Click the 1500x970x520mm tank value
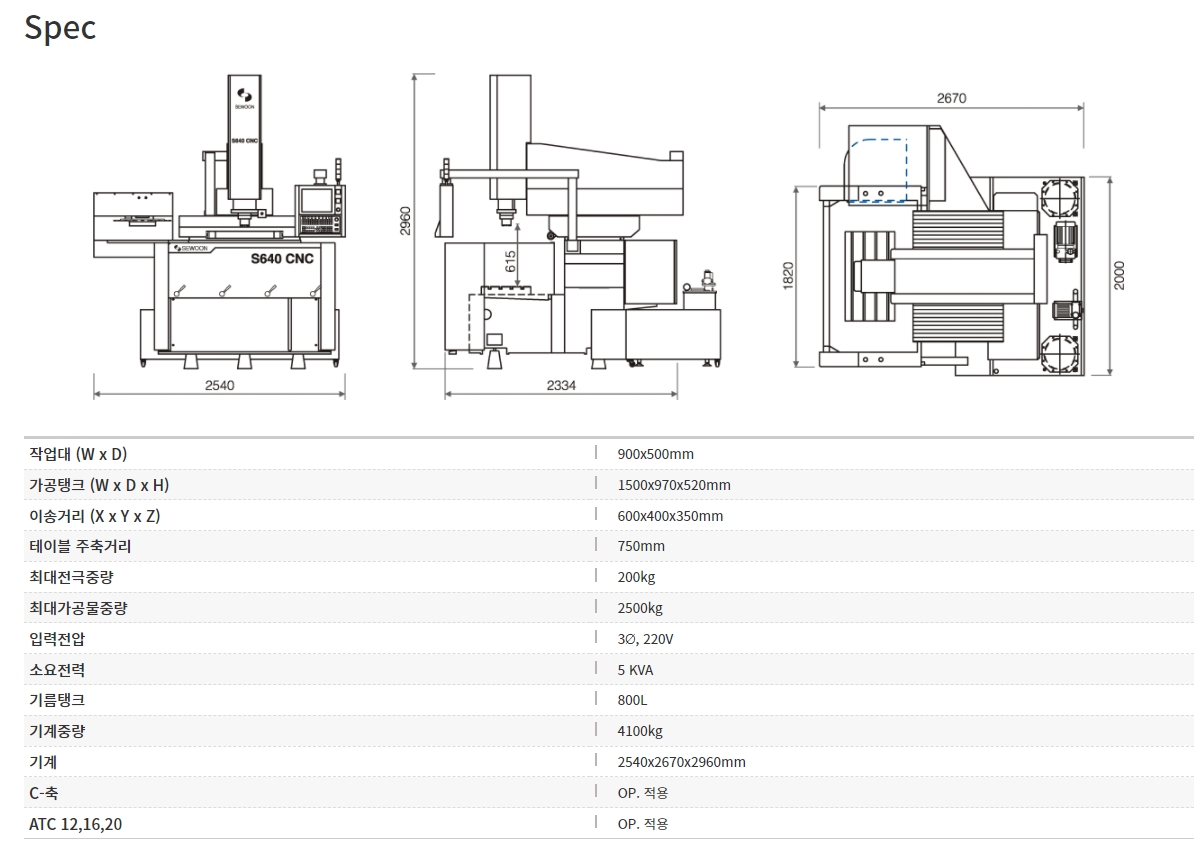The width and height of the screenshot is (1200, 857). click(674, 485)
